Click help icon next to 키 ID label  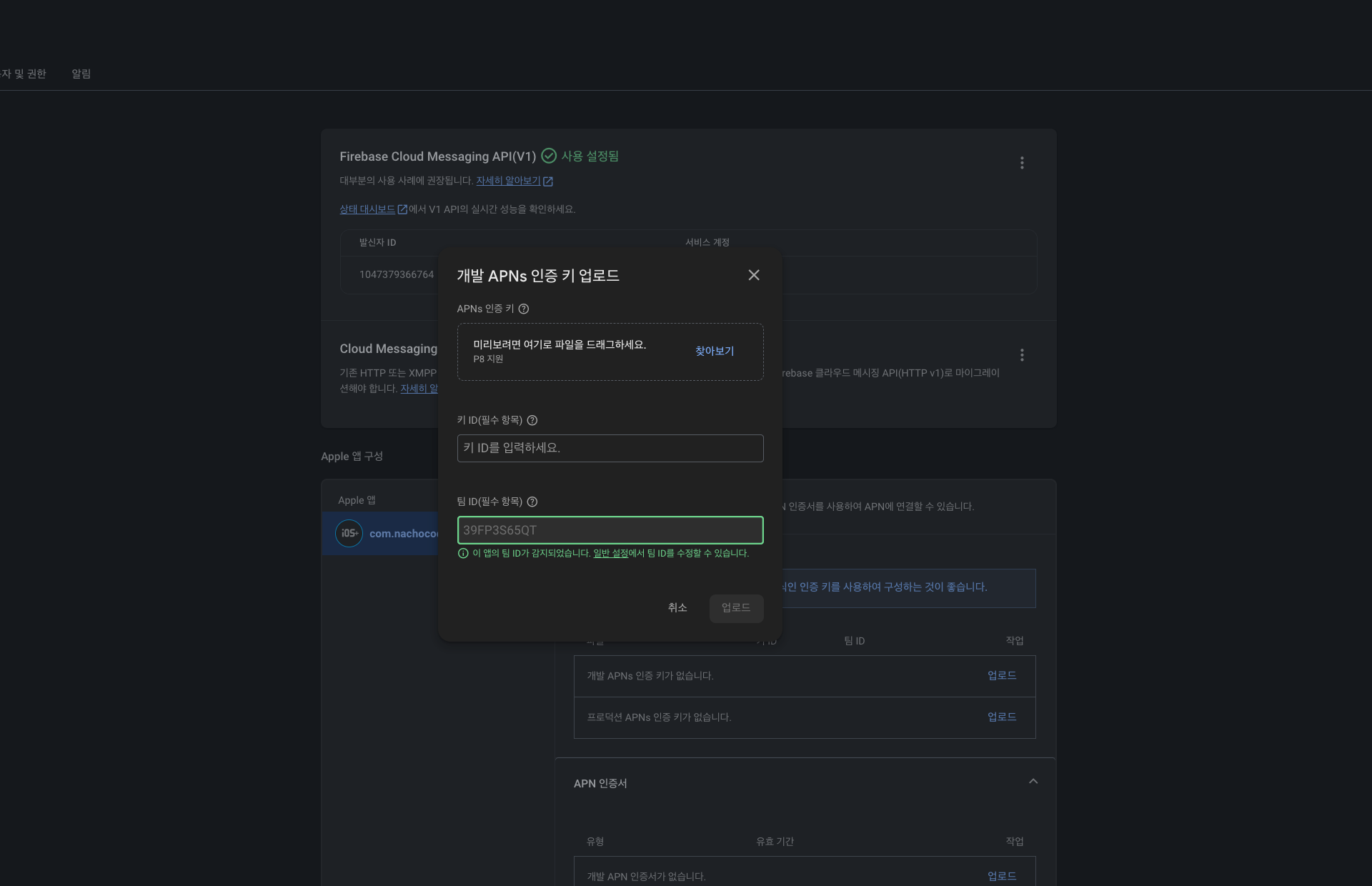click(532, 420)
